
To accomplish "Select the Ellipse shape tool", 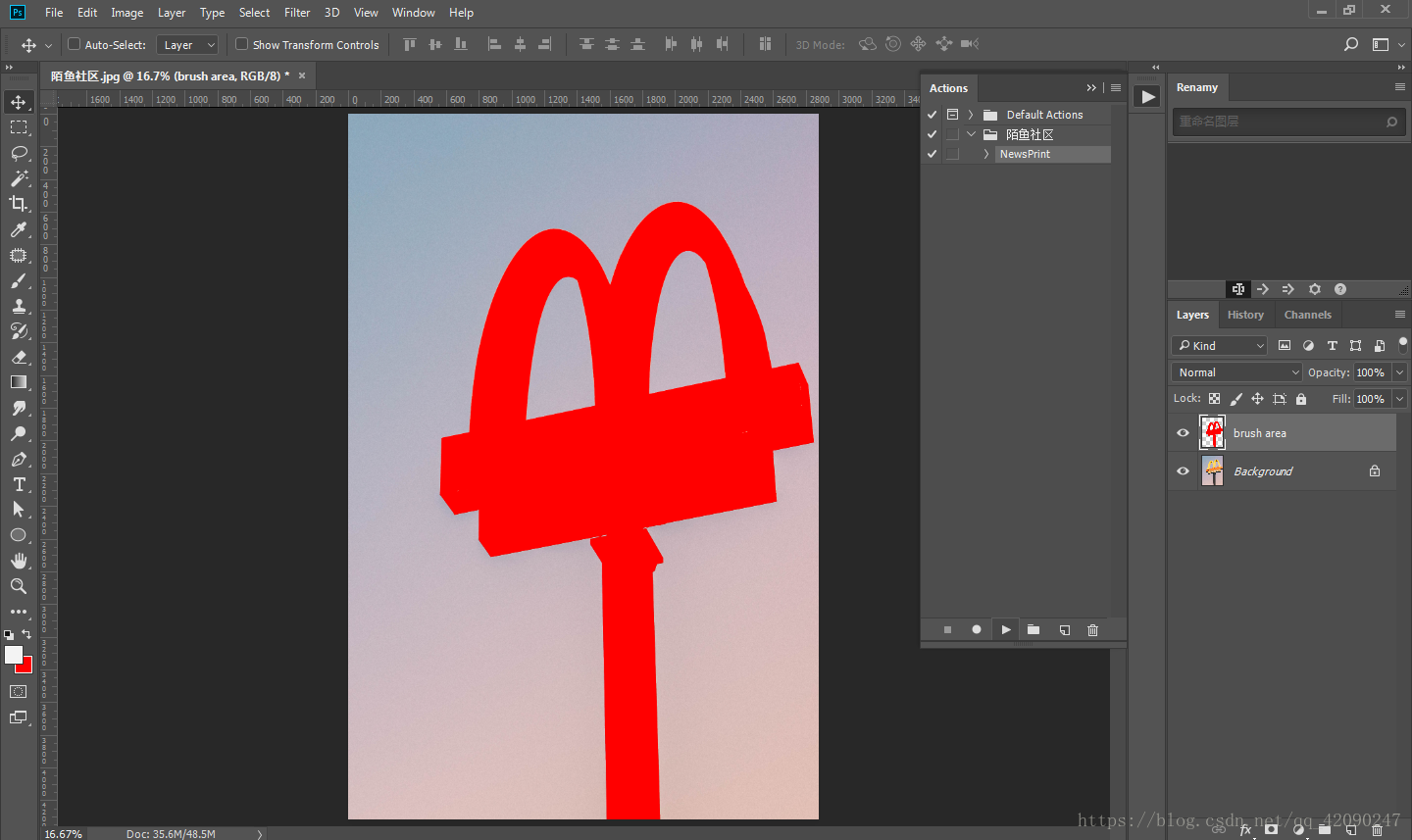I will tap(19, 535).
